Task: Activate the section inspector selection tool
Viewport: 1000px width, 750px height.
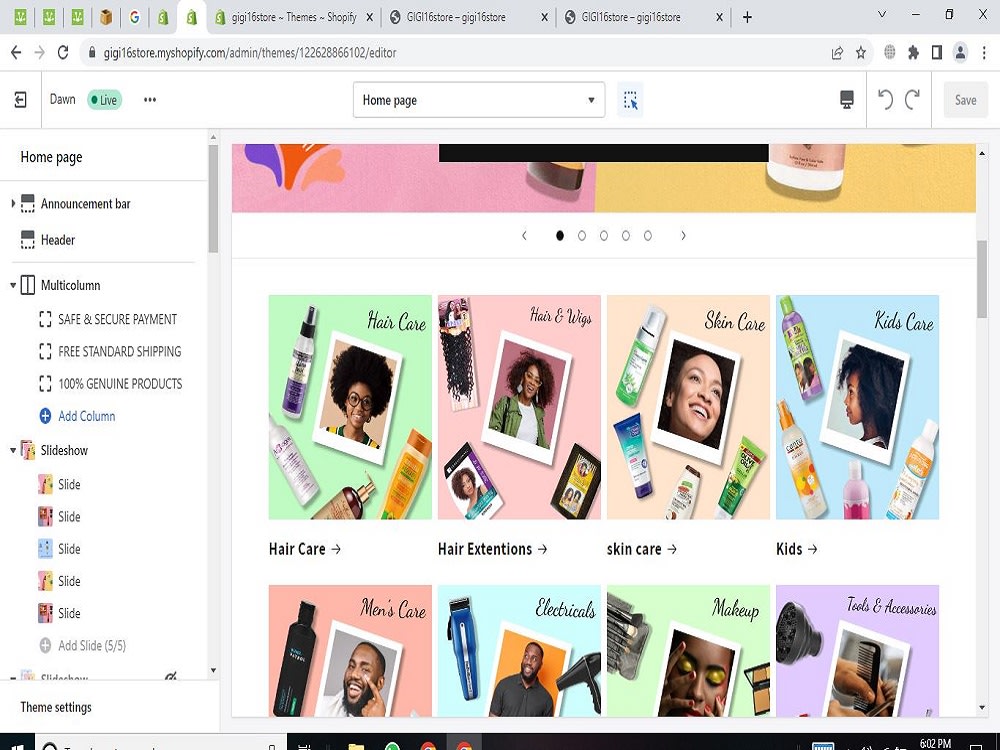Action: click(630, 100)
